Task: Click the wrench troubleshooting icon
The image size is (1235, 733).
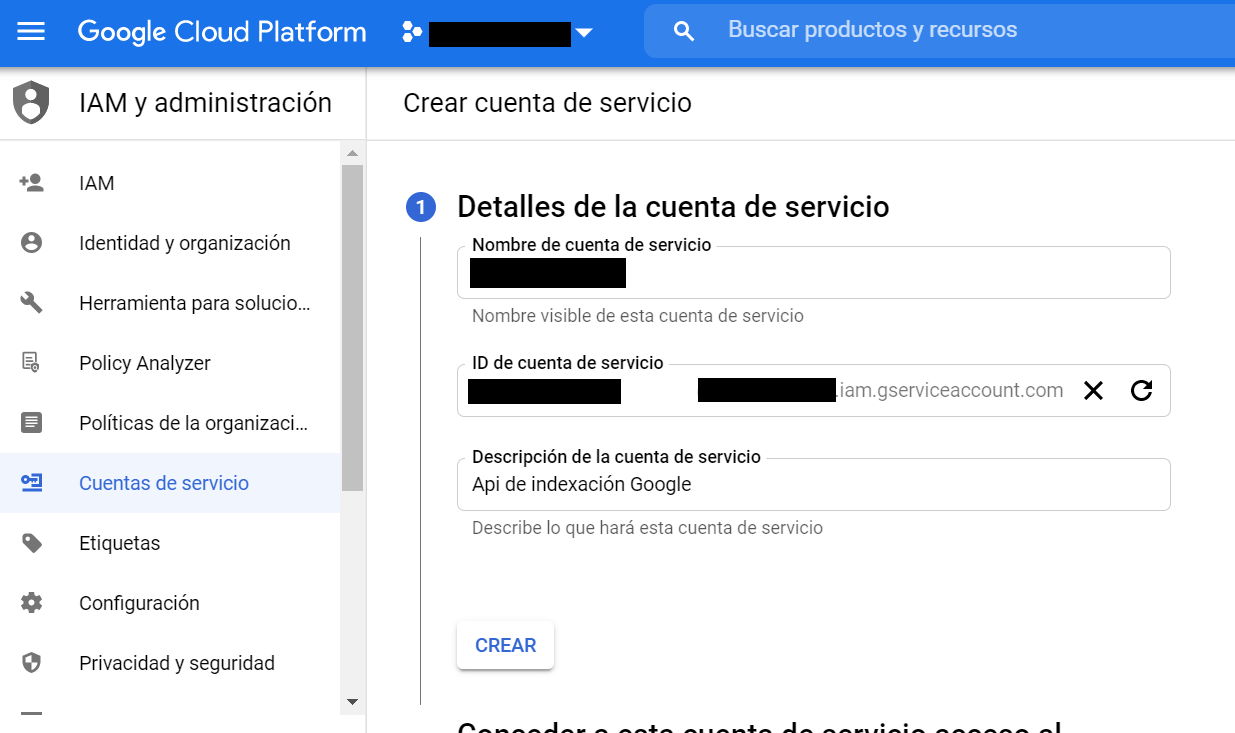Action: 31,303
